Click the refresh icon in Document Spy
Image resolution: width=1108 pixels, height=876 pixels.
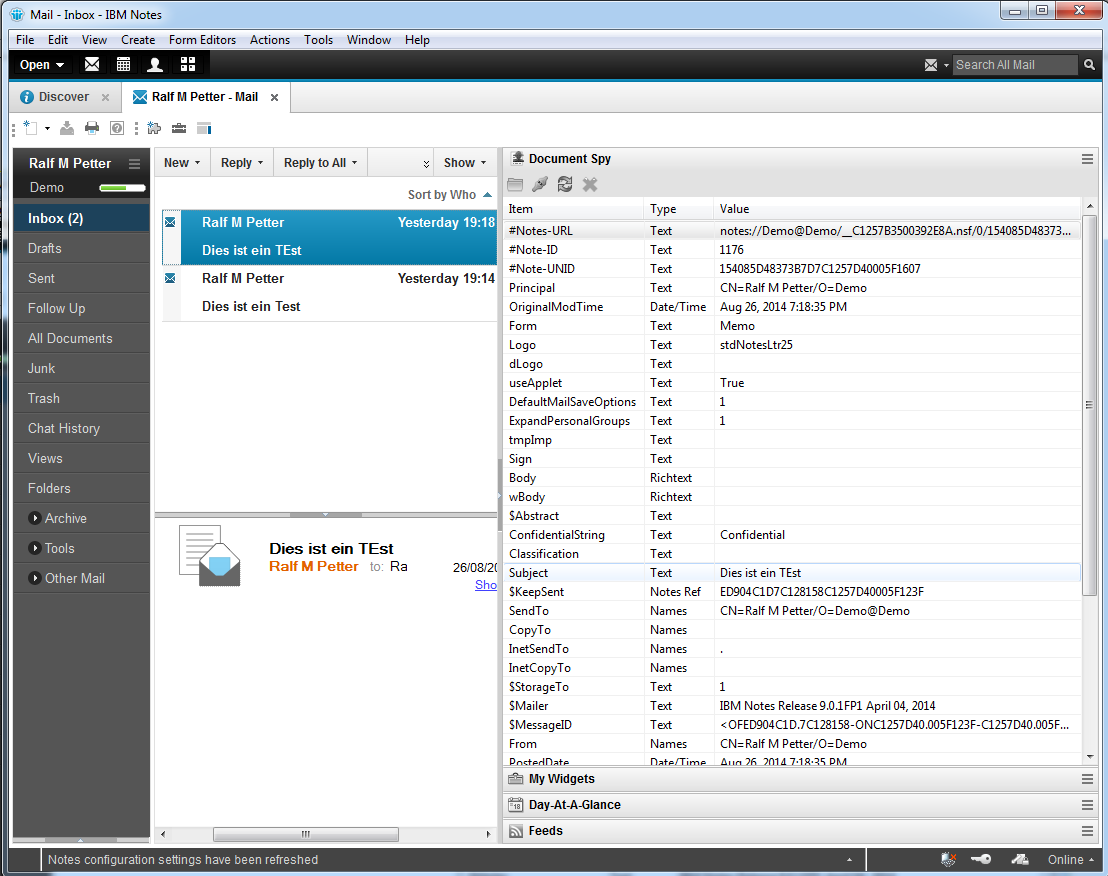[565, 184]
